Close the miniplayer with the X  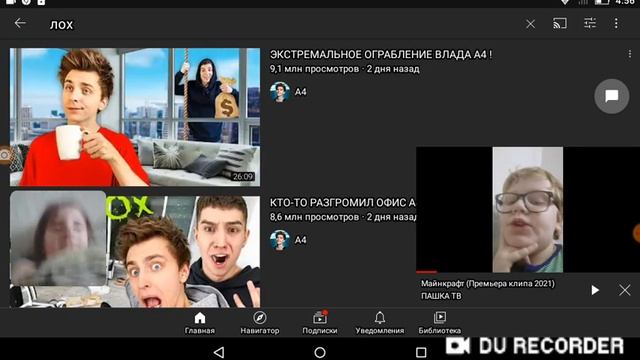tap(624, 290)
